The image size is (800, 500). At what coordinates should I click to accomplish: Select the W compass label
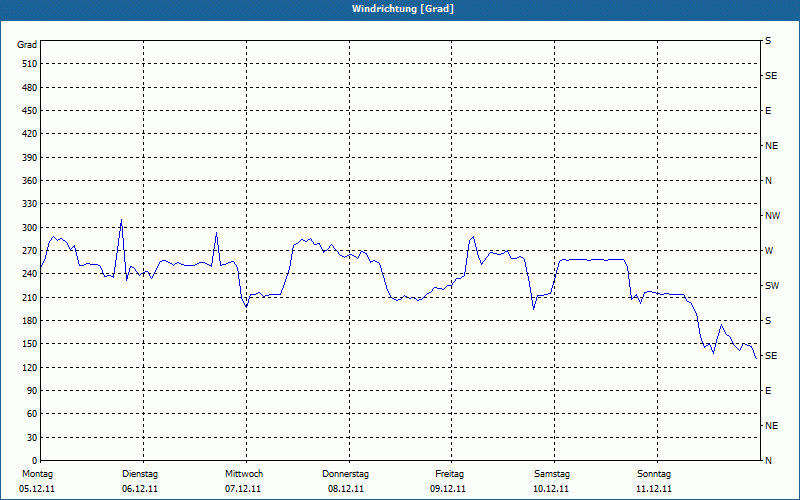tap(769, 251)
